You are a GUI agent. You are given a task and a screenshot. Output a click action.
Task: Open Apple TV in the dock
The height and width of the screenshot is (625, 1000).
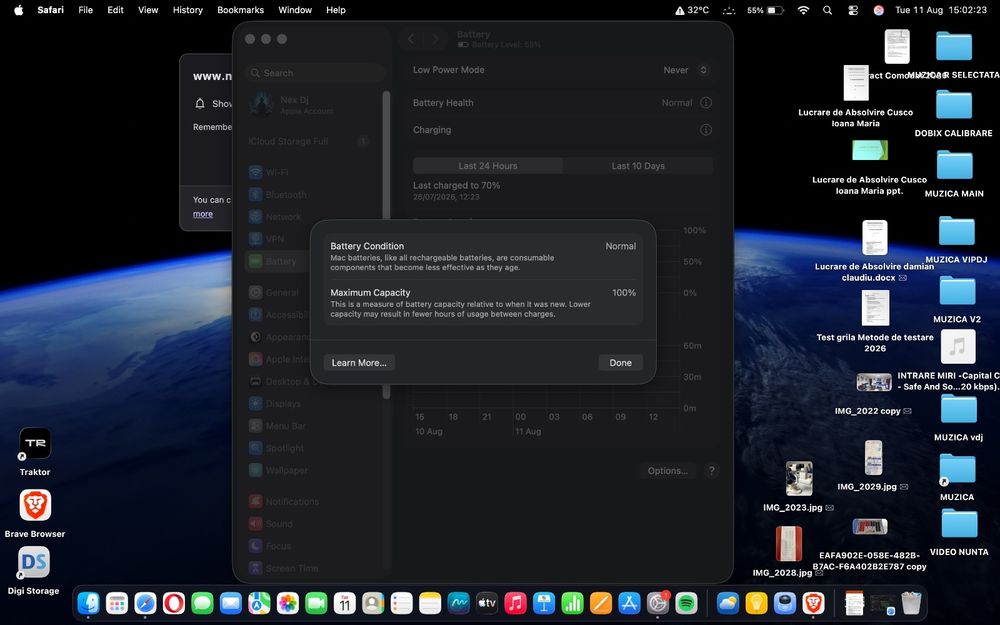(487, 603)
